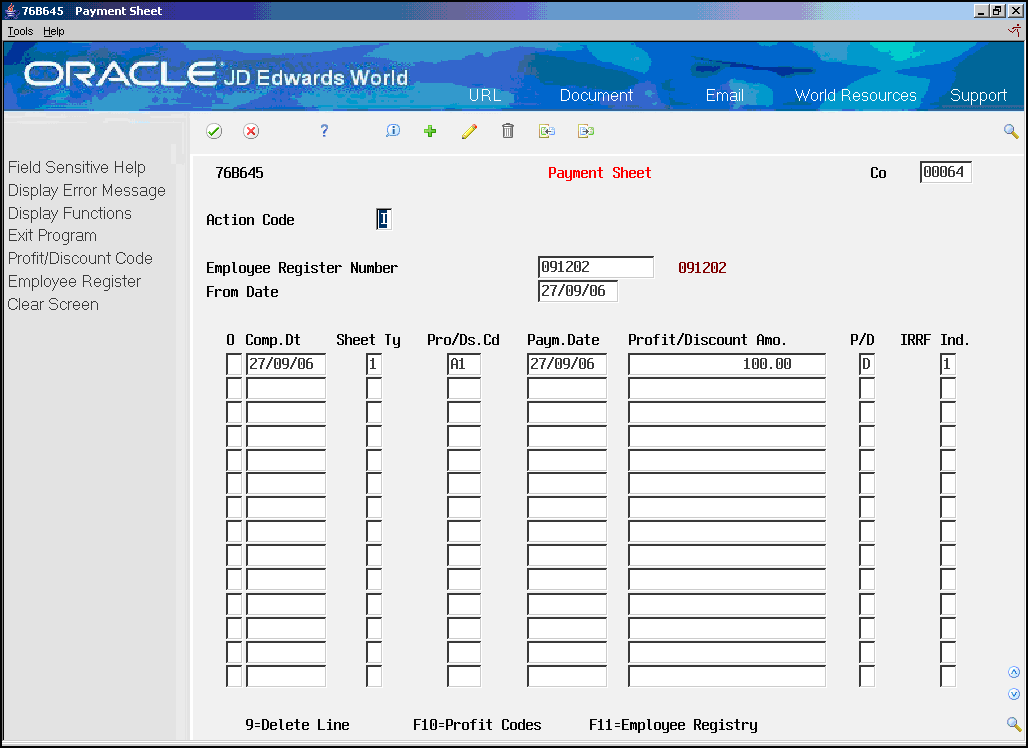Viewport: 1028px width, 748px height.
Task: Open Profit/Discount Code option
Action: (x=80, y=259)
